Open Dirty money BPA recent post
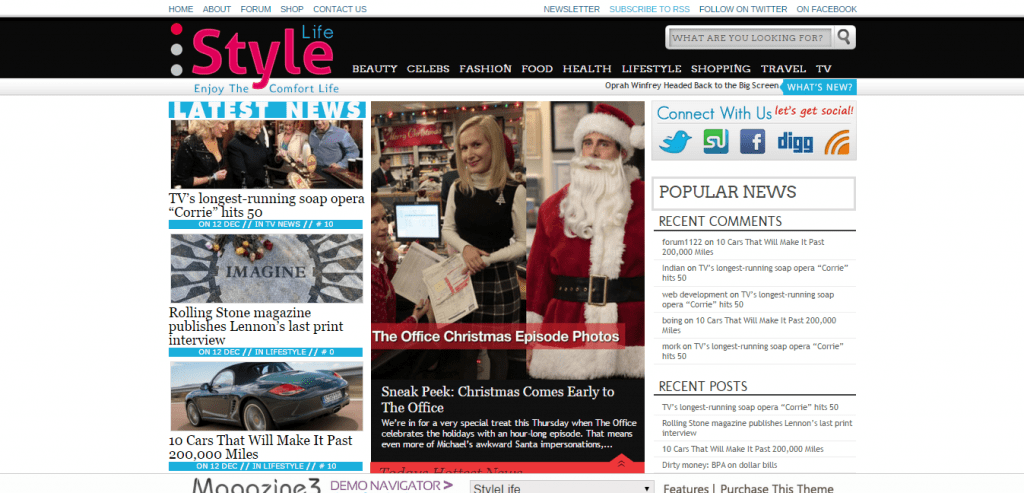The height and width of the screenshot is (493, 1024). (x=720, y=465)
